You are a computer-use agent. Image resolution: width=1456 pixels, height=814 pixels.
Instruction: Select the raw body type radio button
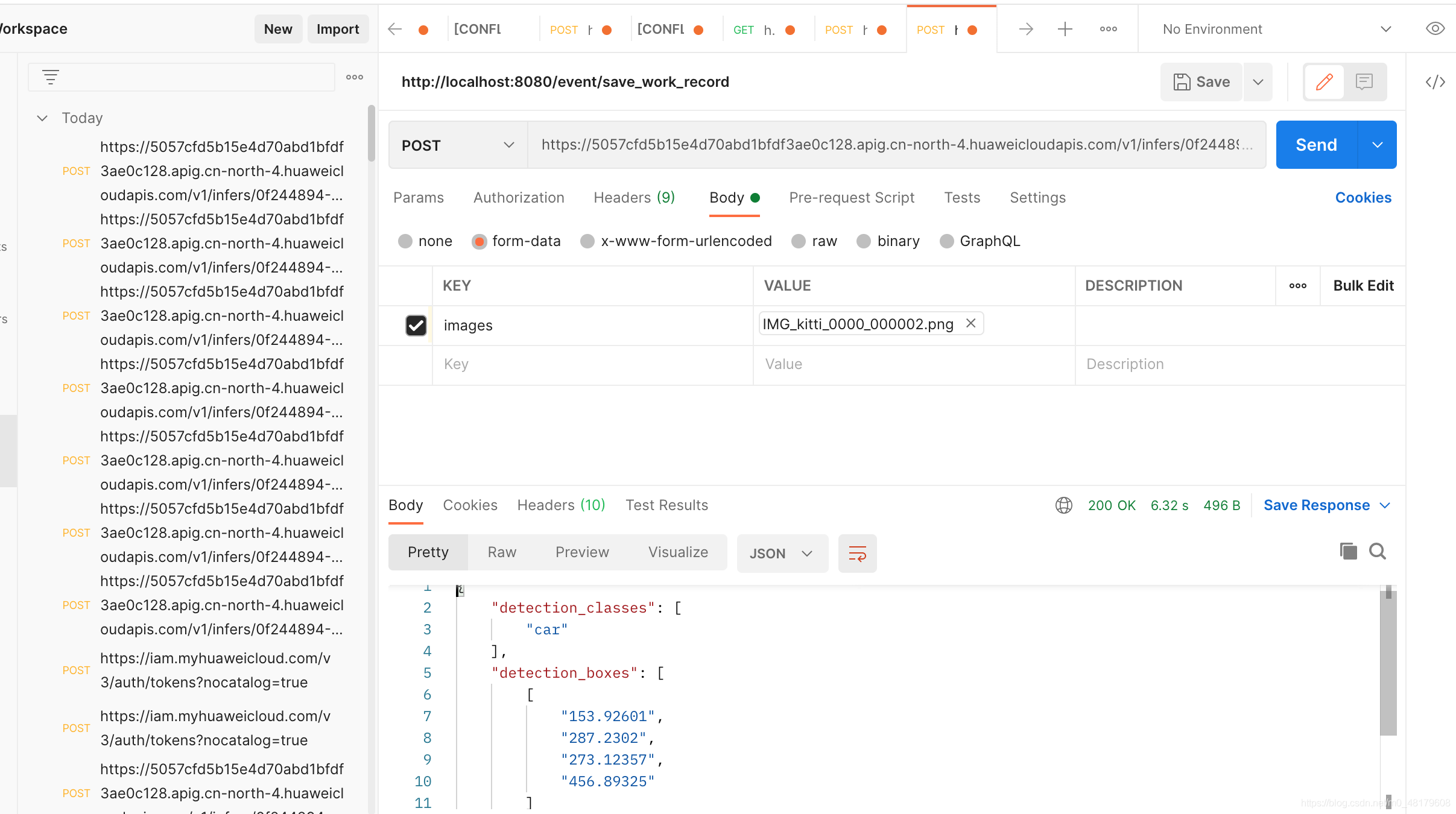[799, 241]
